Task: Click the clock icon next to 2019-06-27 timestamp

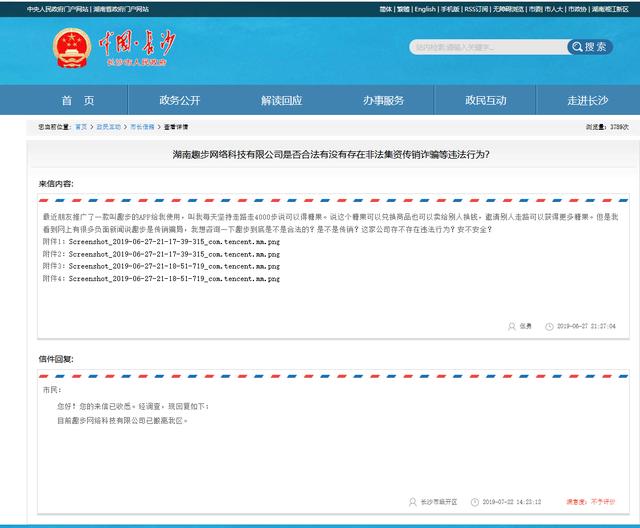Action: click(549, 326)
